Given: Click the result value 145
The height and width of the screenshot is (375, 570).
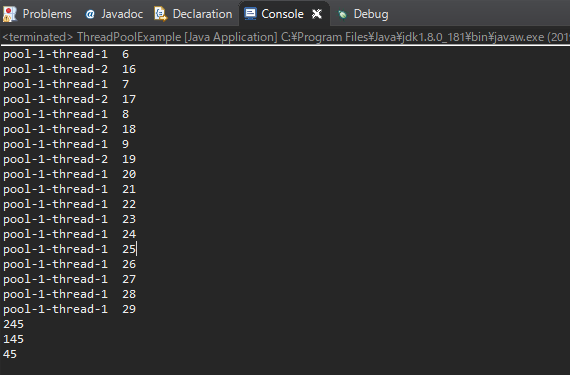Looking at the screenshot, I should (x=13, y=339).
